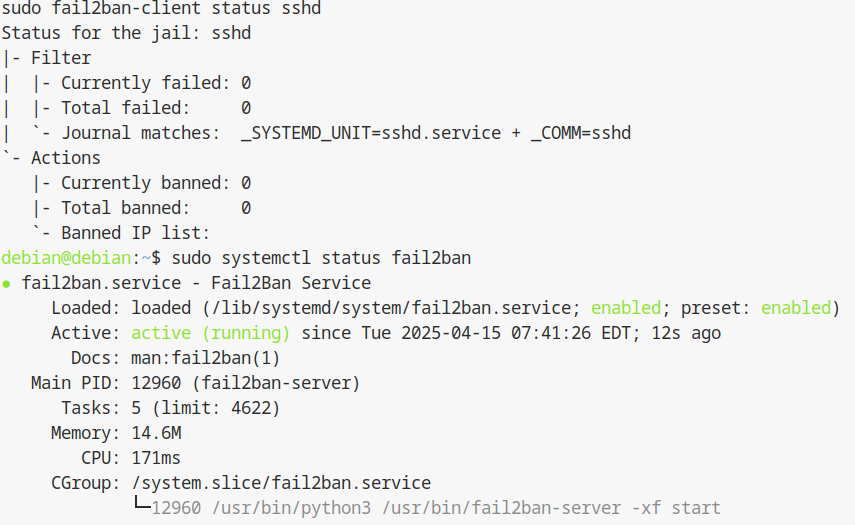Click the green status dot before fail2ban.service
The height and width of the screenshot is (525, 855).
7,283
